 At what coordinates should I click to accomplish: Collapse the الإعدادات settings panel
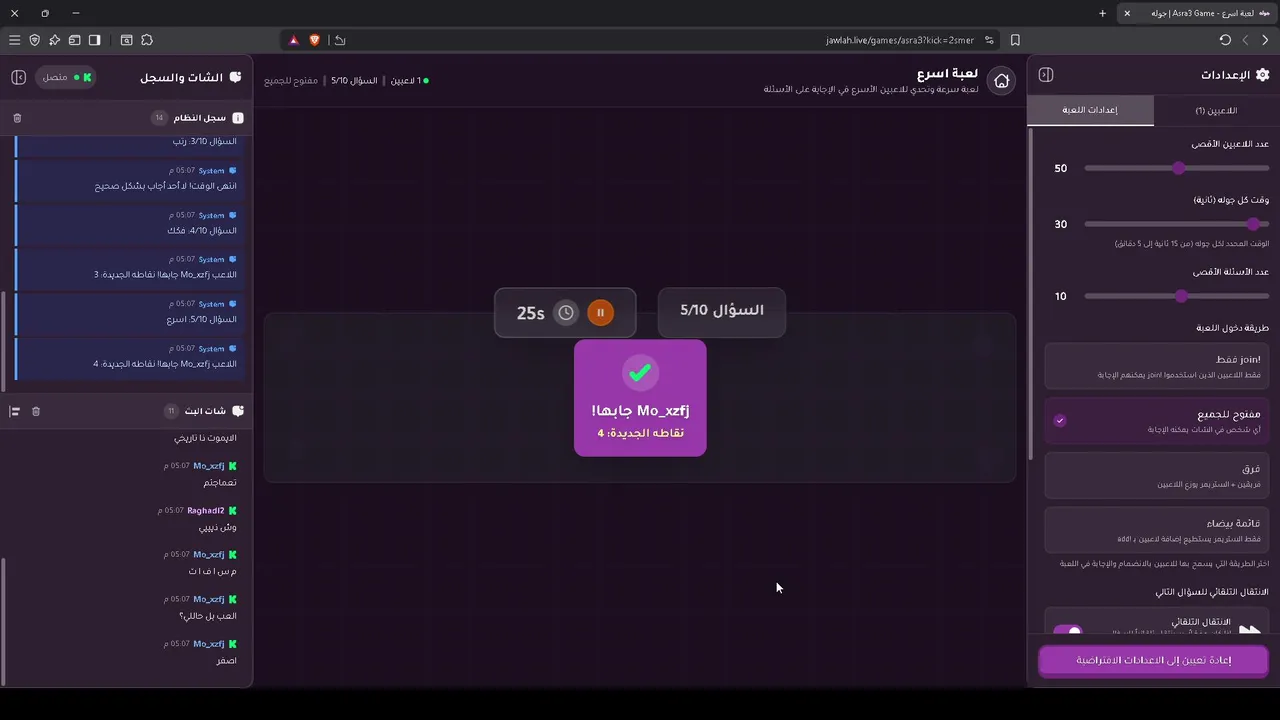(1046, 75)
